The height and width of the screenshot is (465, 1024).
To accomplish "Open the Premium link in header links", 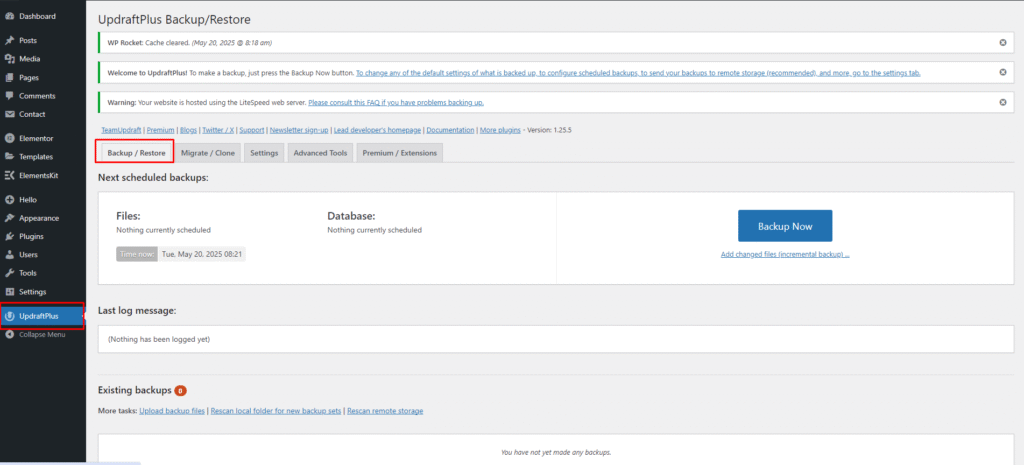I will pyautogui.click(x=161, y=131).
